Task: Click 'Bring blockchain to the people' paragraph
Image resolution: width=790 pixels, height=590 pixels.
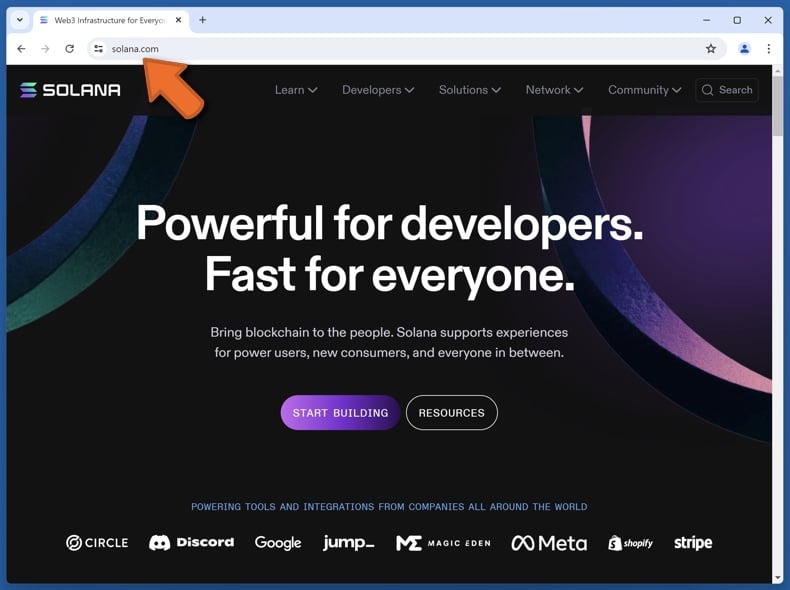Action: 389,343
